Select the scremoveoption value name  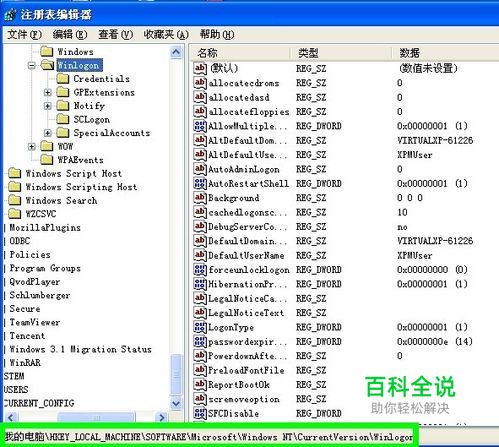click(x=244, y=399)
